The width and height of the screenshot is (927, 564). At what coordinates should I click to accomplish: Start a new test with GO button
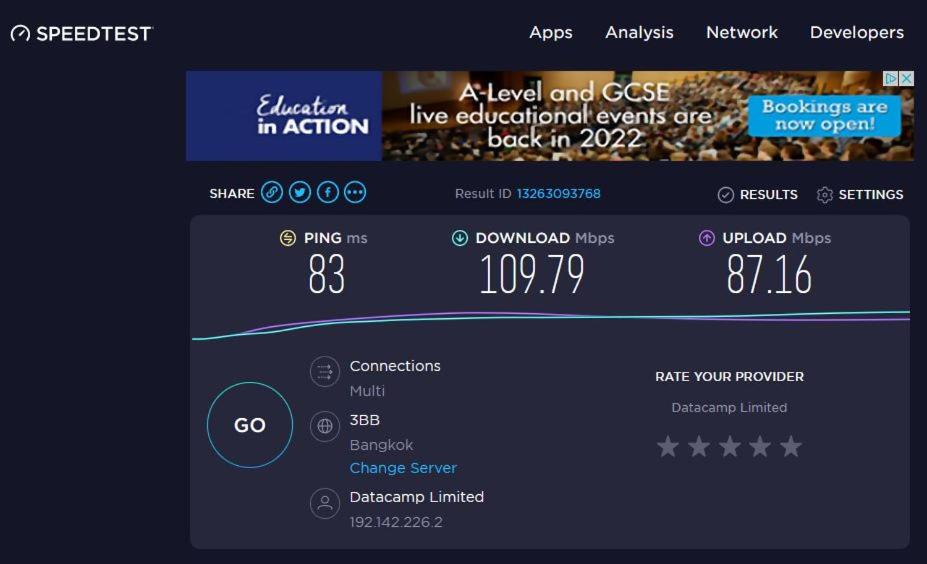click(250, 425)
